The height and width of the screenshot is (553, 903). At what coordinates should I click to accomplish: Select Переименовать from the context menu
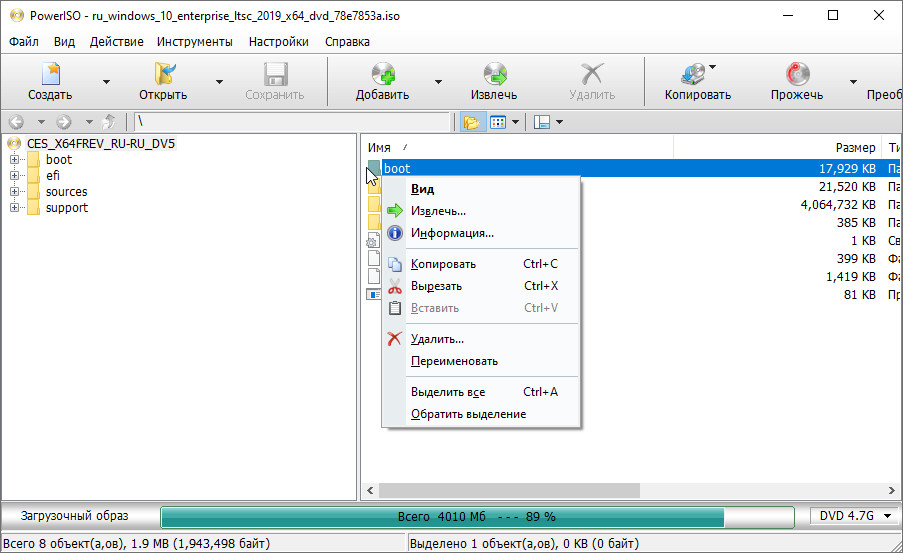pos(454,361)
